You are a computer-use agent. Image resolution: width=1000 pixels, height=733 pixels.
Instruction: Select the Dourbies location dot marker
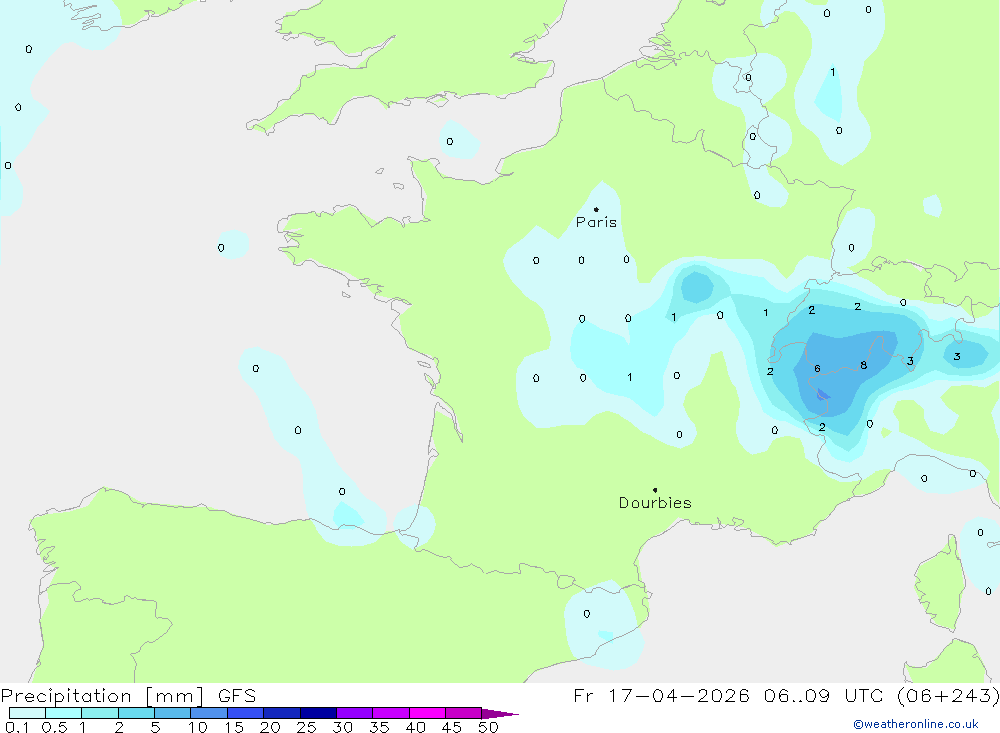[655, 490]
